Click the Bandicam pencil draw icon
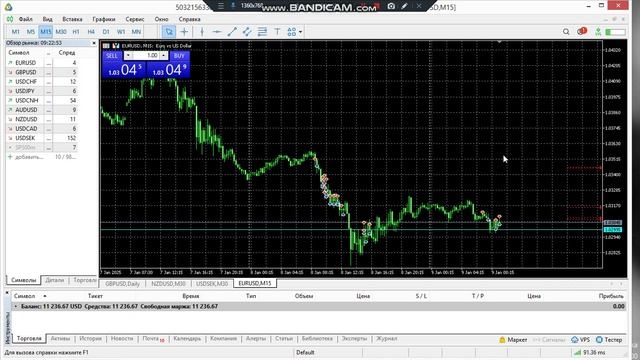Viewport: 640px width, 360px height. click(404, 6)
